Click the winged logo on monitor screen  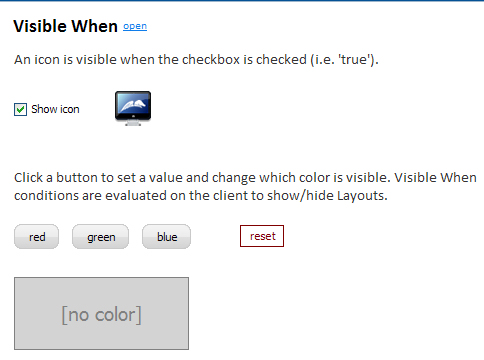tap(133, 105)
